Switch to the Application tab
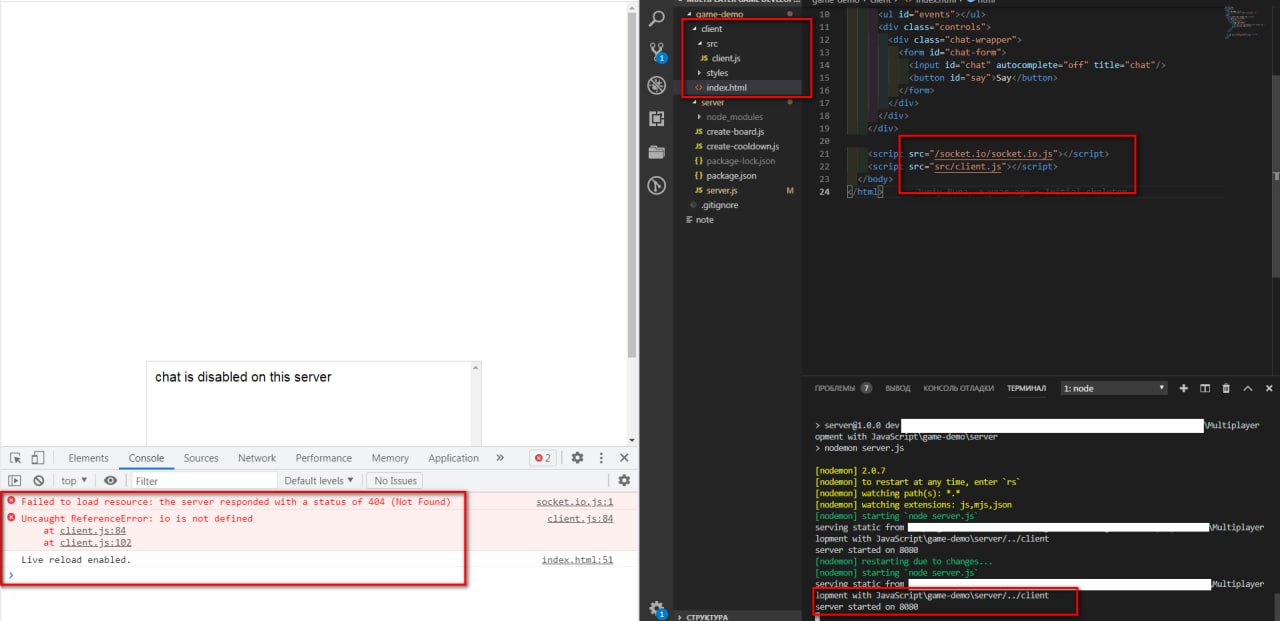 click(453, 458)
